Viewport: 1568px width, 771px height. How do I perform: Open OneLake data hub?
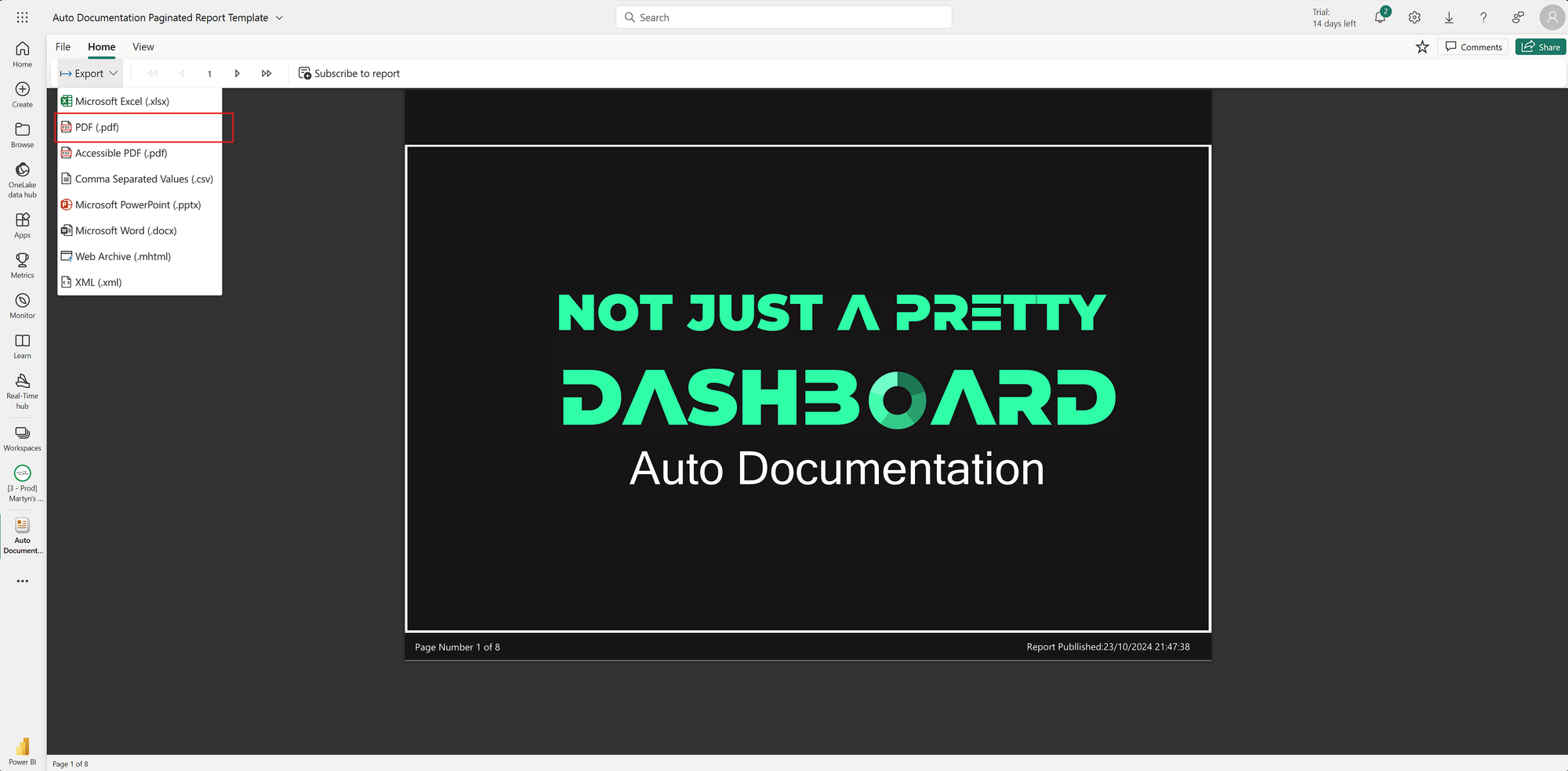(x=22, y=179)
